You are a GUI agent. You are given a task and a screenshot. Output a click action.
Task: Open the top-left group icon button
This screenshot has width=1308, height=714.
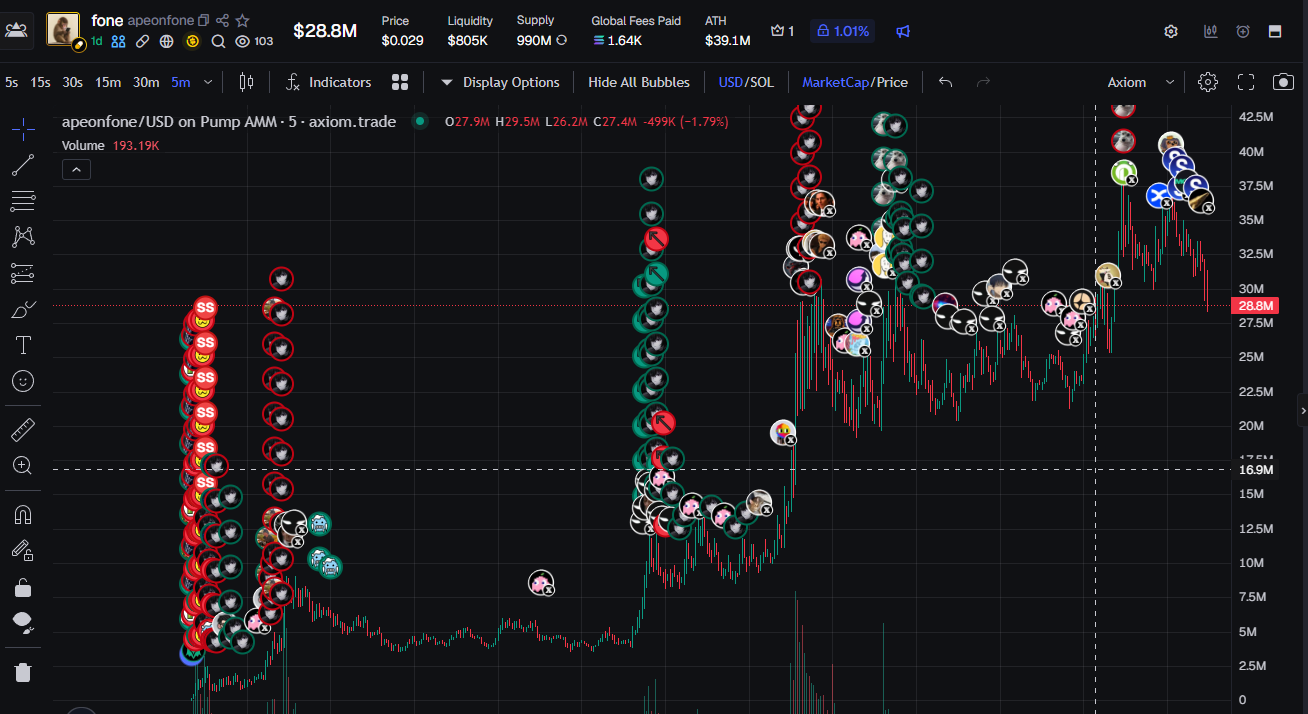point(16,30)
